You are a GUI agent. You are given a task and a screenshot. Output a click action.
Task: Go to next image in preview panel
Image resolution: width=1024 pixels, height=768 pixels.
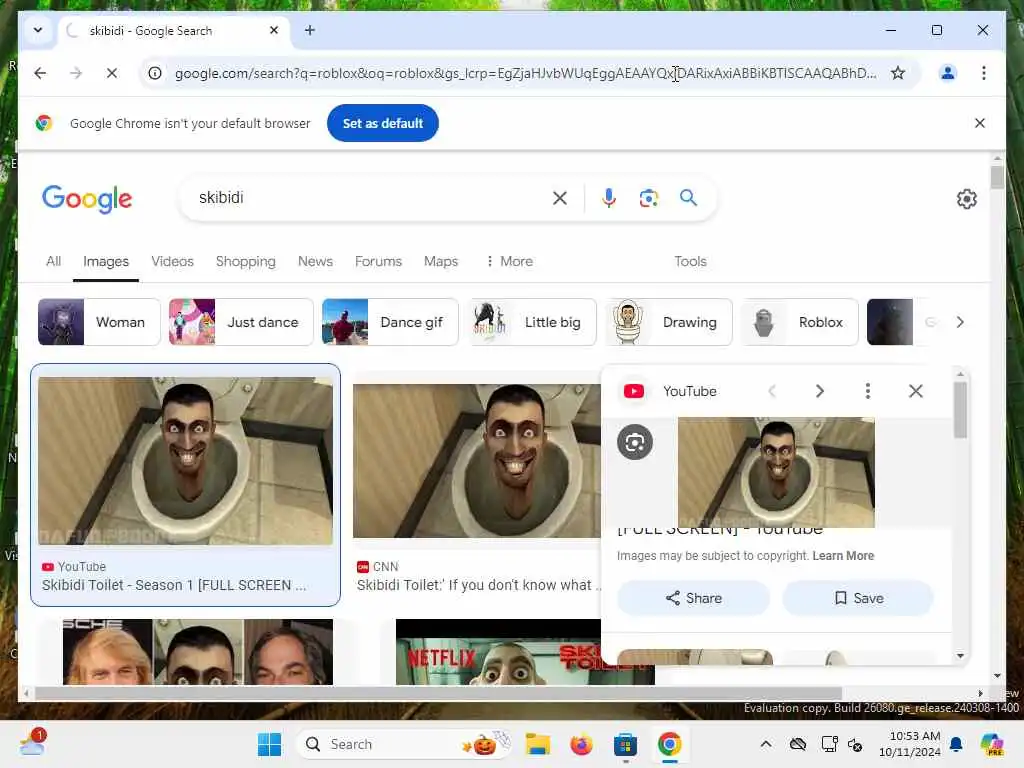pos(820,391)
